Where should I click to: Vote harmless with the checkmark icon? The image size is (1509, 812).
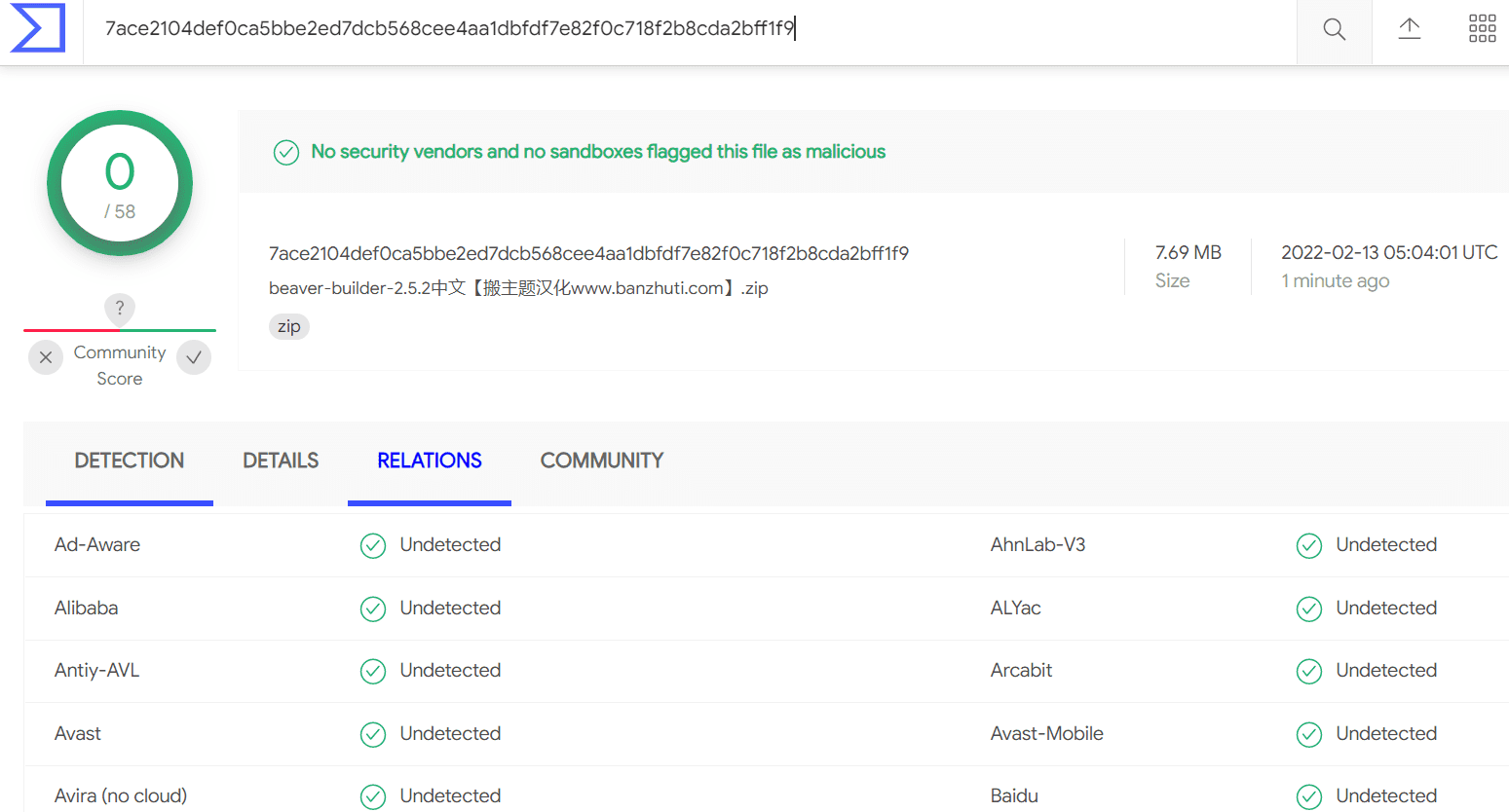[x=194, y=357]
